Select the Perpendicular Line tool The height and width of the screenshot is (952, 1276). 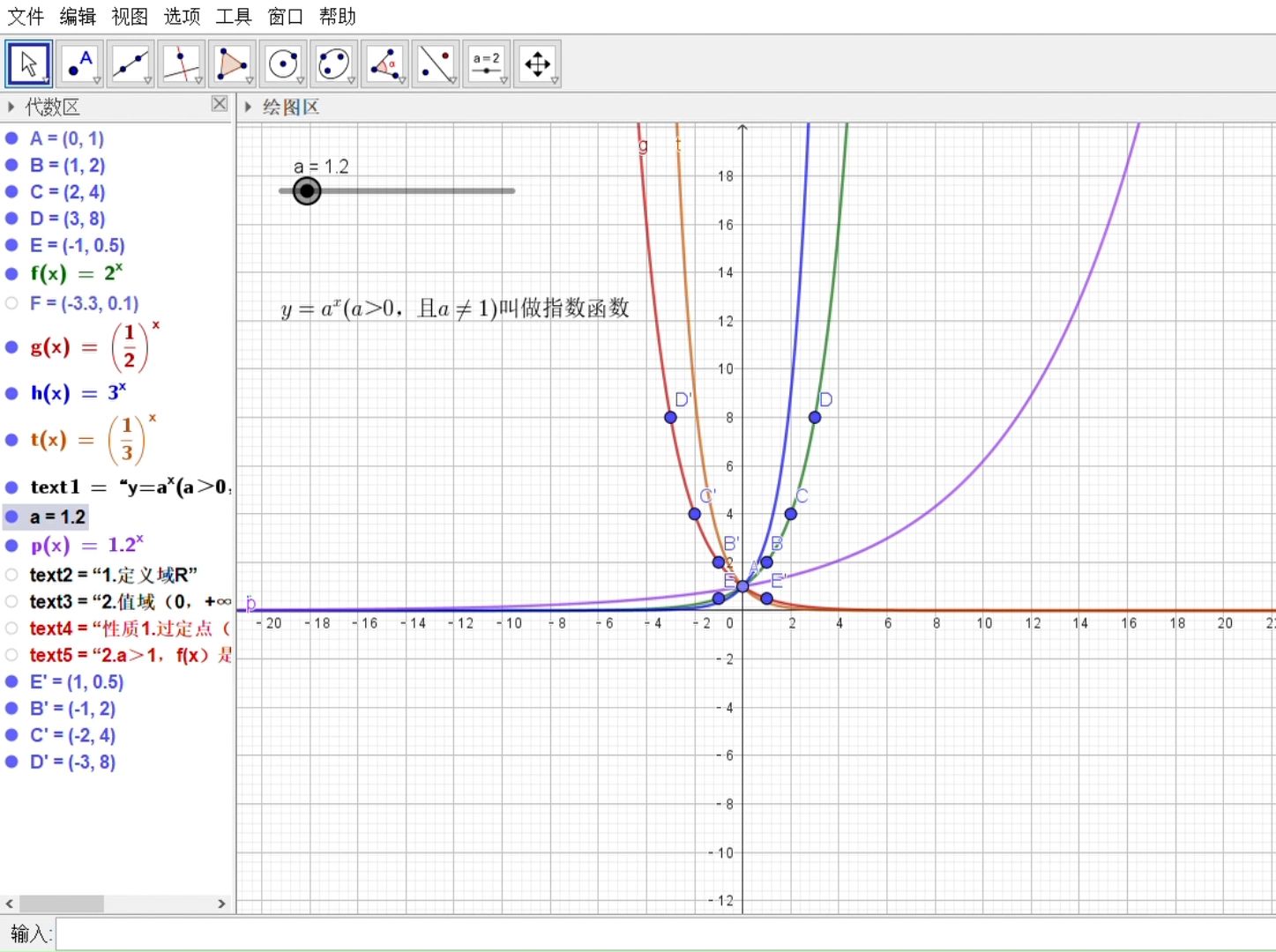click(x=183, y=63)
